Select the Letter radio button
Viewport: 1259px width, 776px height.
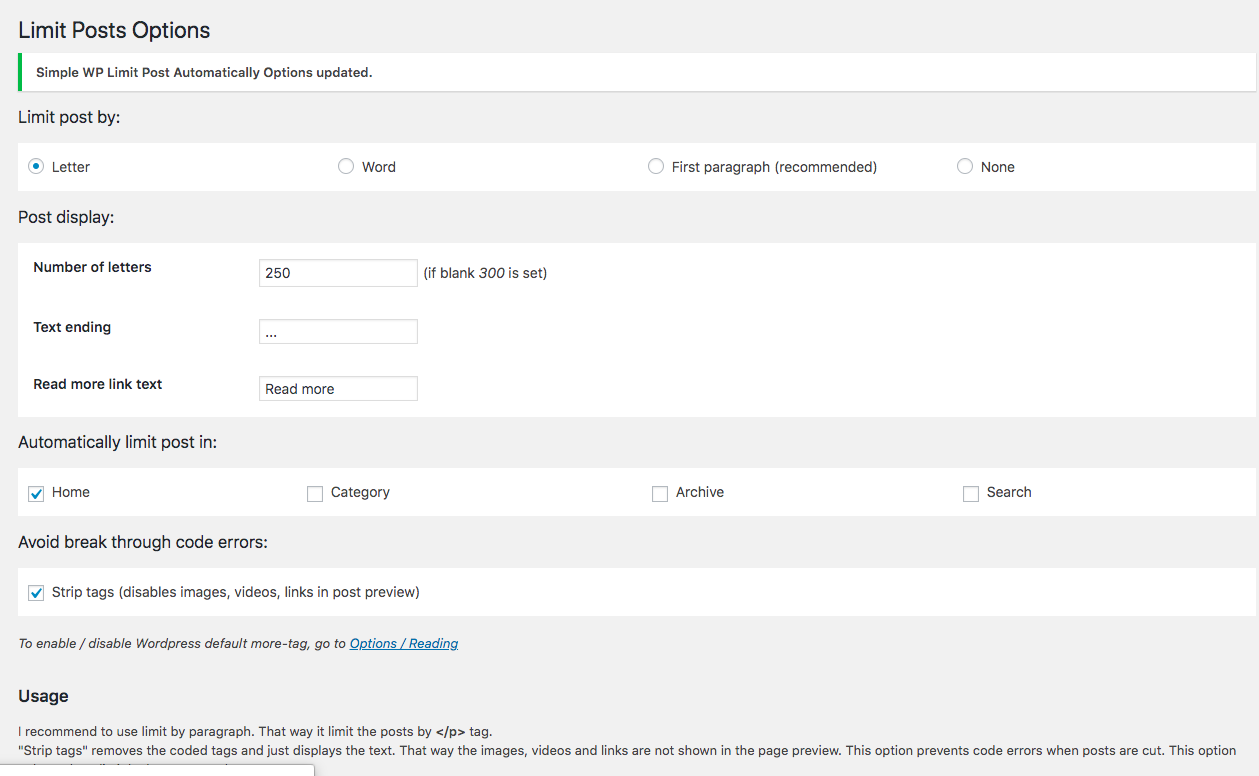(x=36, y=167)
